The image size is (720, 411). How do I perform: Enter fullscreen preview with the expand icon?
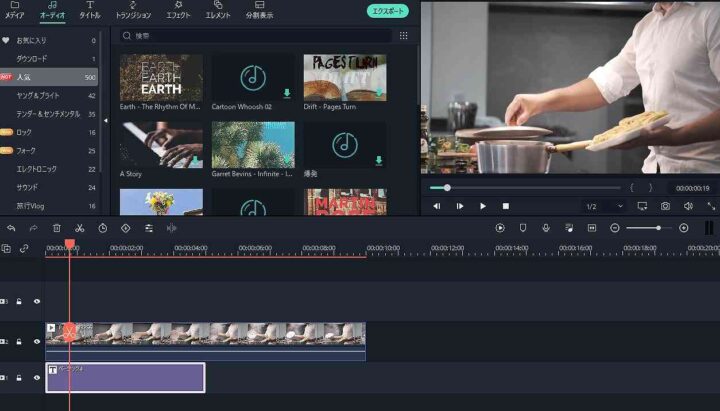click(711, 206)
